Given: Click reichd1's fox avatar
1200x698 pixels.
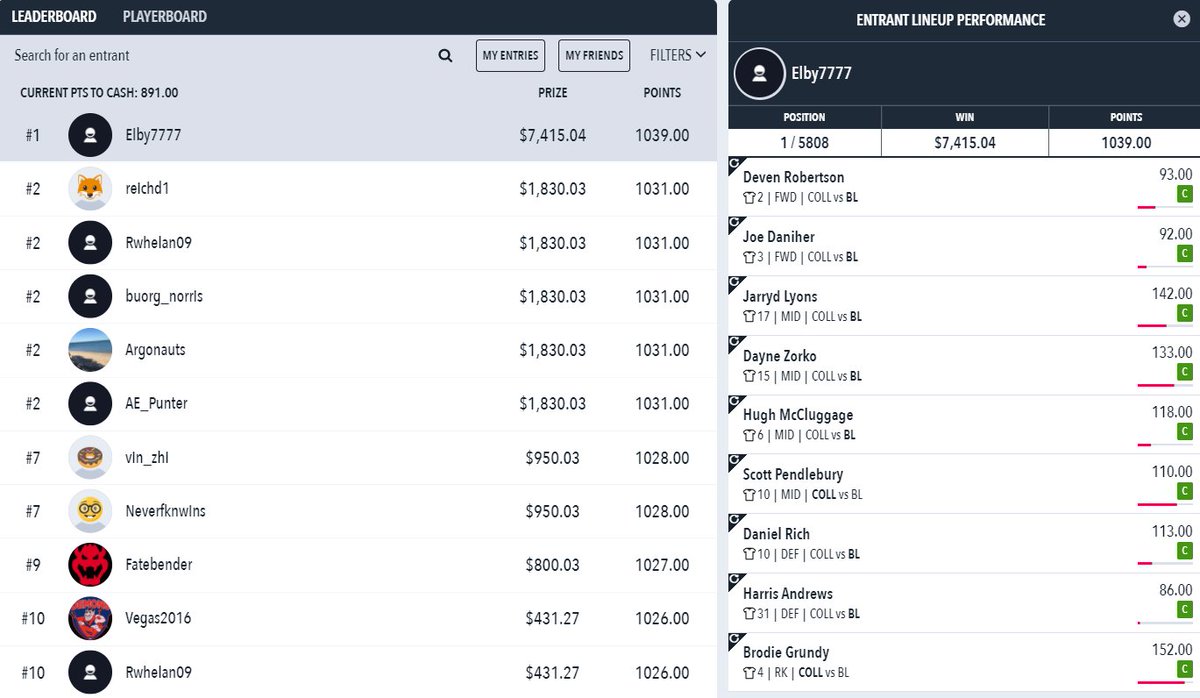Looking at the screenshot, I should [x=90, y=189].
